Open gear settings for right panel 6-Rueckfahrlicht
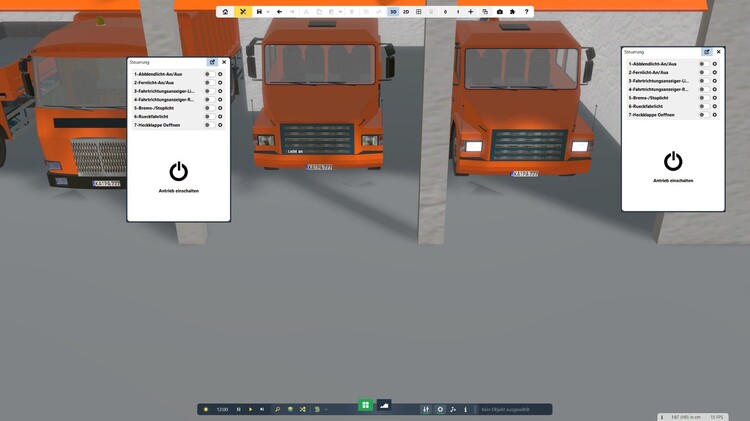Image resolution: width=750 pixels, height=421 pixels. pyautogui.click(x=715, y=107)
